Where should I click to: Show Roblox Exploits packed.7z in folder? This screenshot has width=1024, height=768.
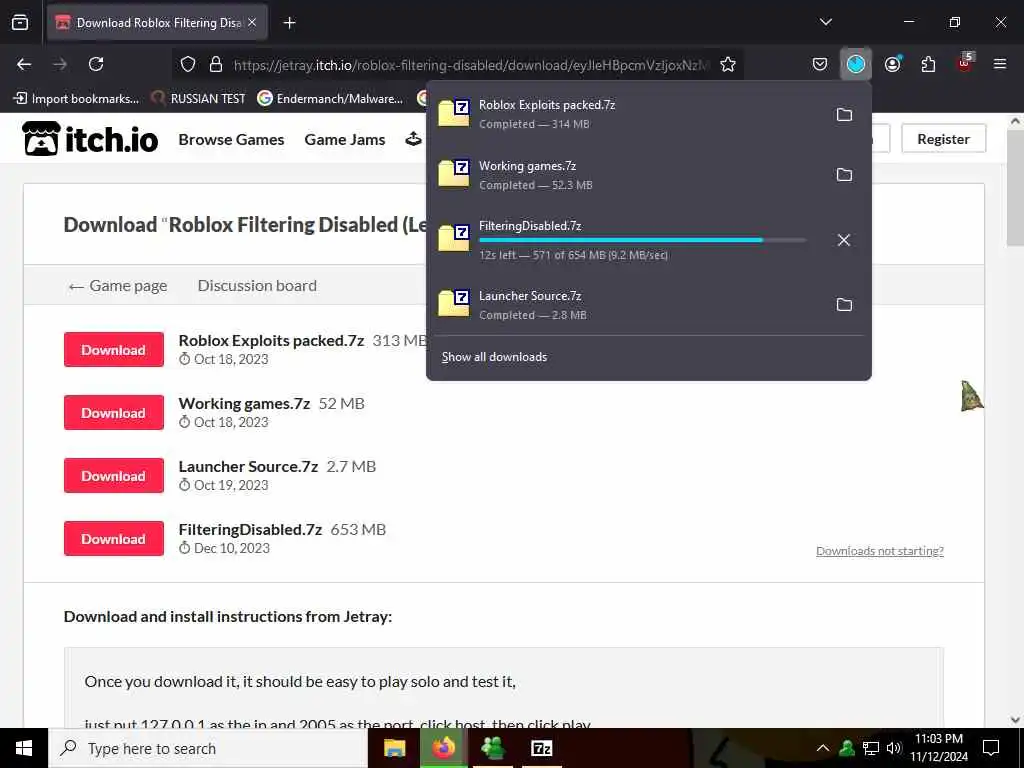tap(844, 114)
